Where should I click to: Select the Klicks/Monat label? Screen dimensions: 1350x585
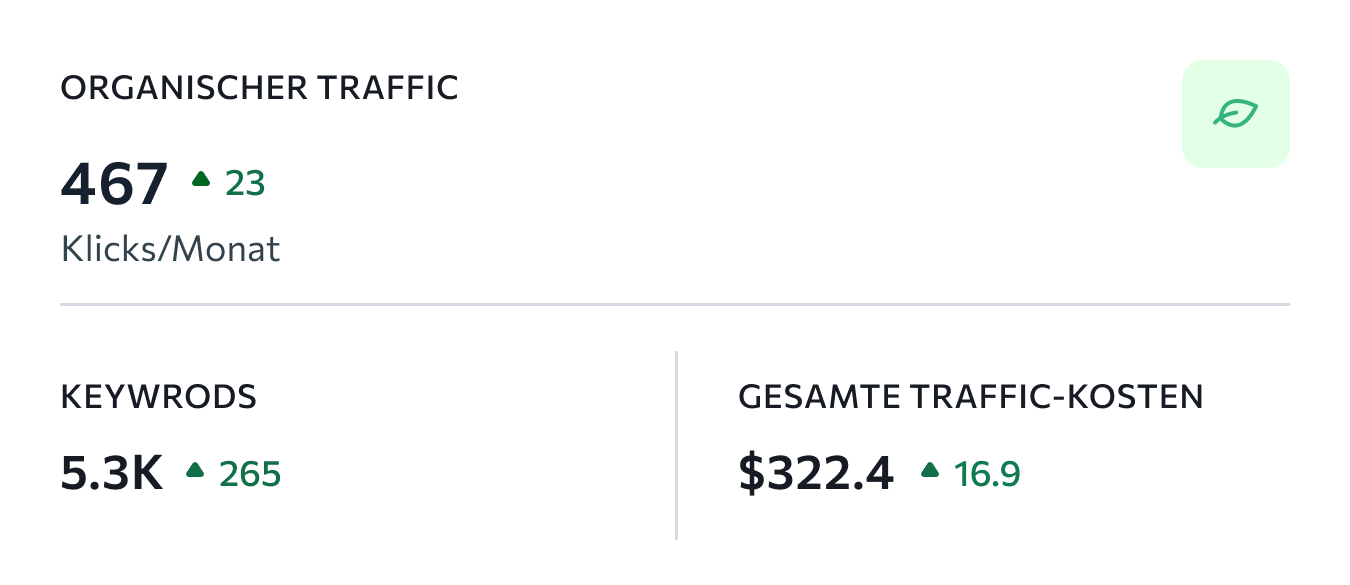171,248
